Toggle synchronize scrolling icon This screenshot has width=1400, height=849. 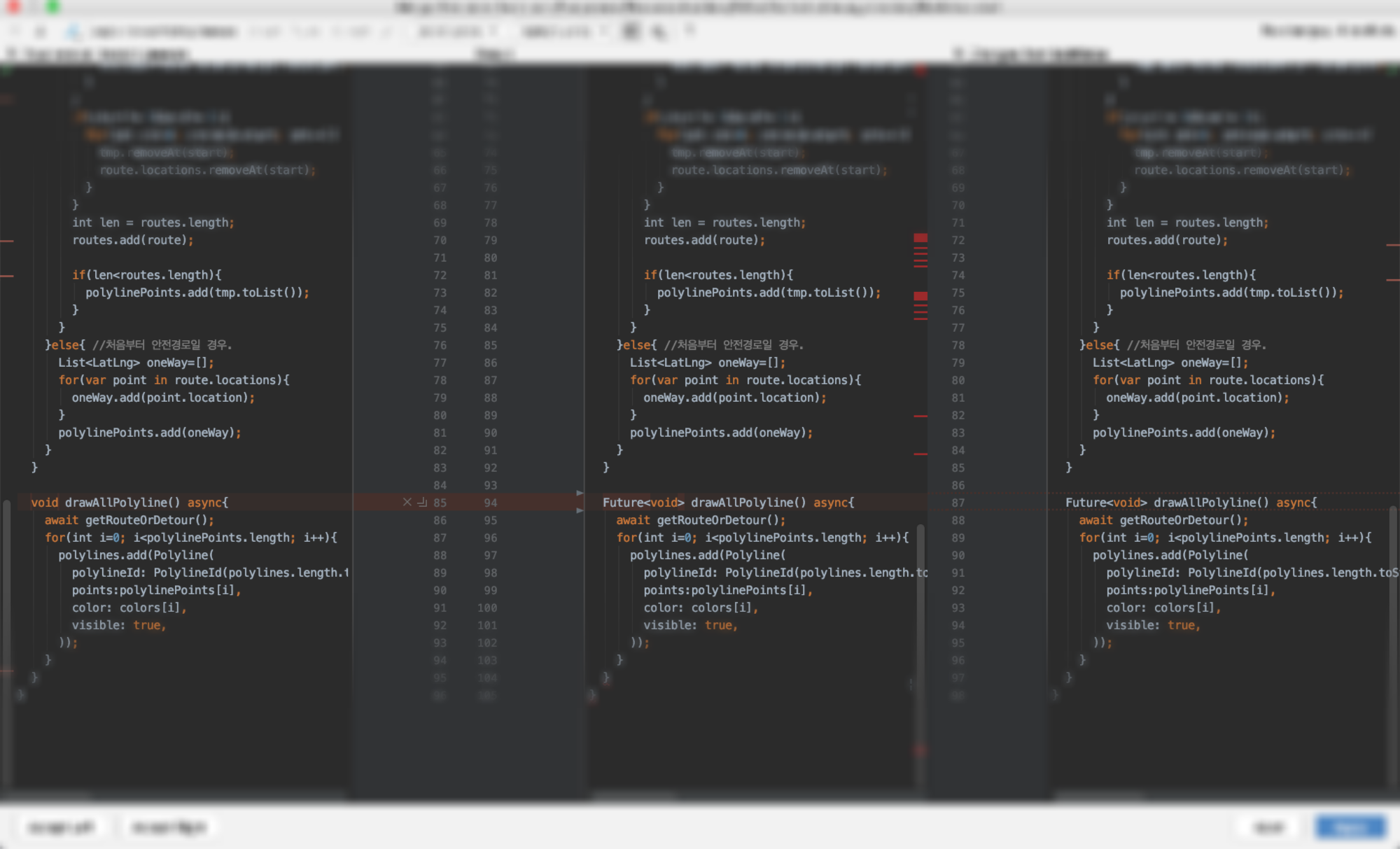click(x=658, y=31)
